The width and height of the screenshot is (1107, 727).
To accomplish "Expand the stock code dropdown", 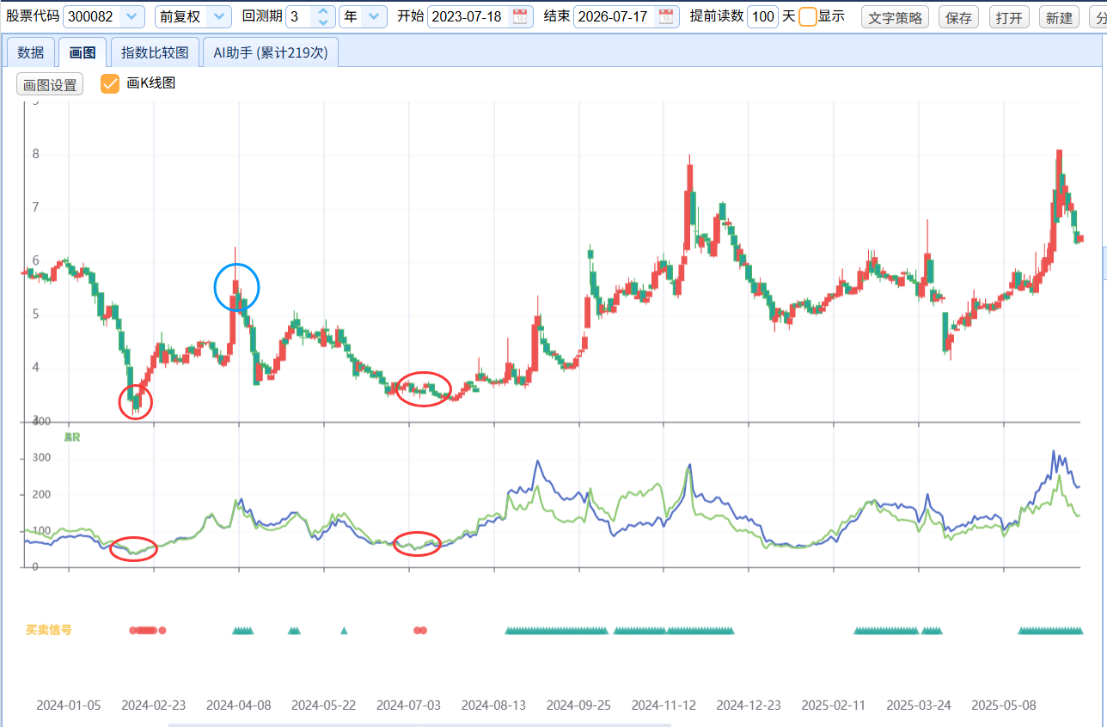I will click(131, 16).
